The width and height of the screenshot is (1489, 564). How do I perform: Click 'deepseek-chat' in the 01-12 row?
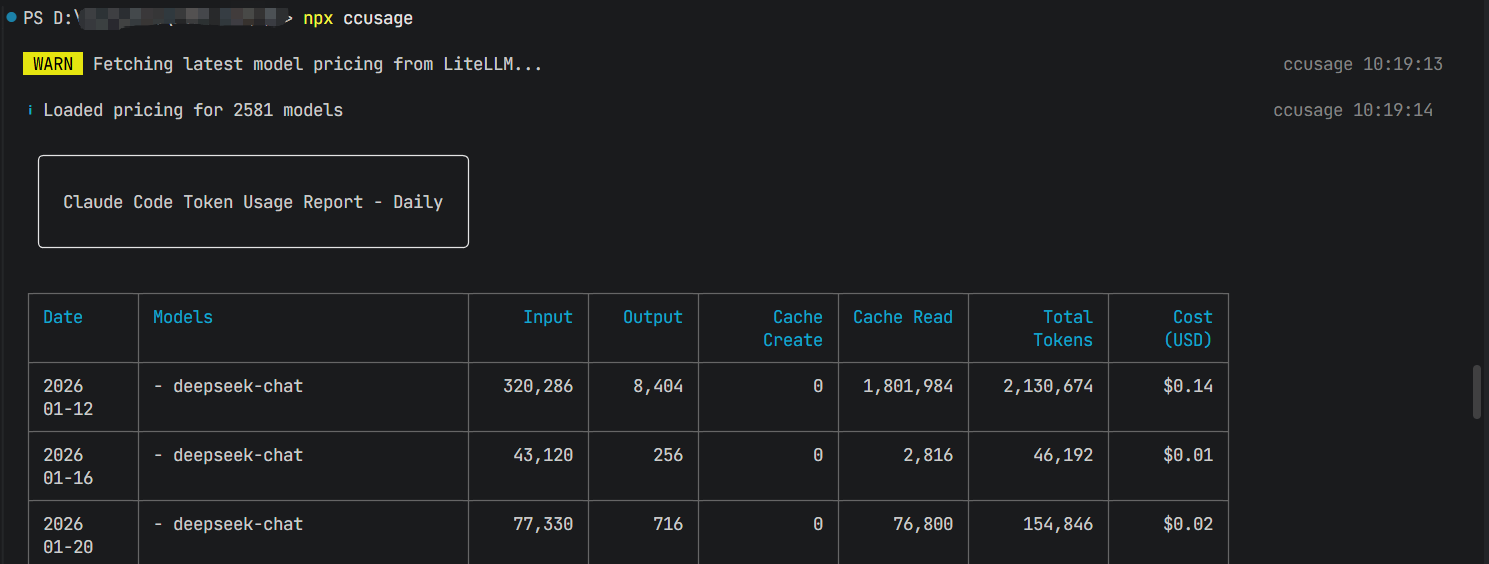(x=238, y=386)
